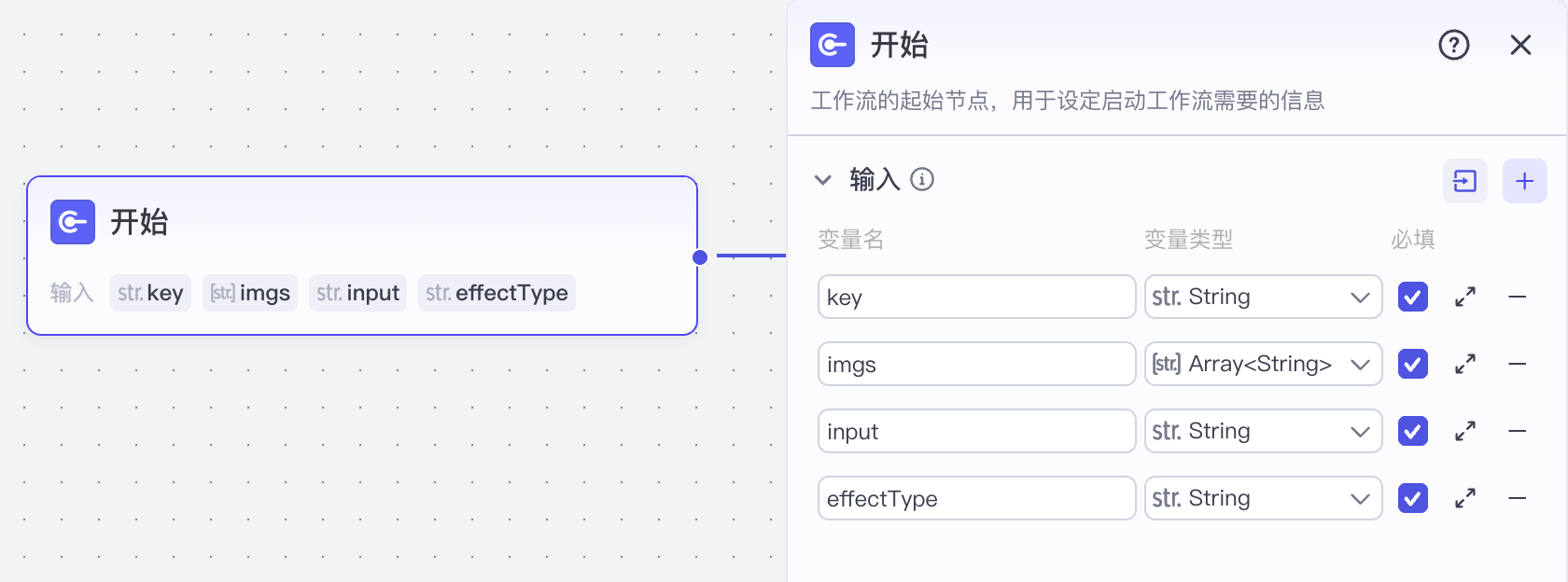Toggle the 必填 checkbox for imgs
Image resolution: width=1568 pixels, height=582 pixels.
coord(1412,364)
